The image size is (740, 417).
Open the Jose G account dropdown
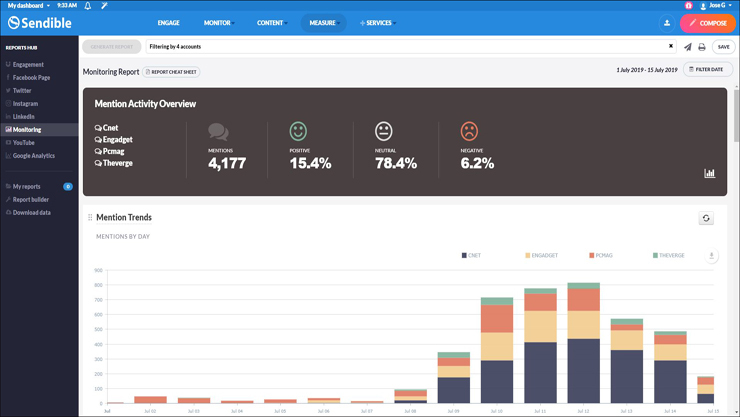(715, 6)
